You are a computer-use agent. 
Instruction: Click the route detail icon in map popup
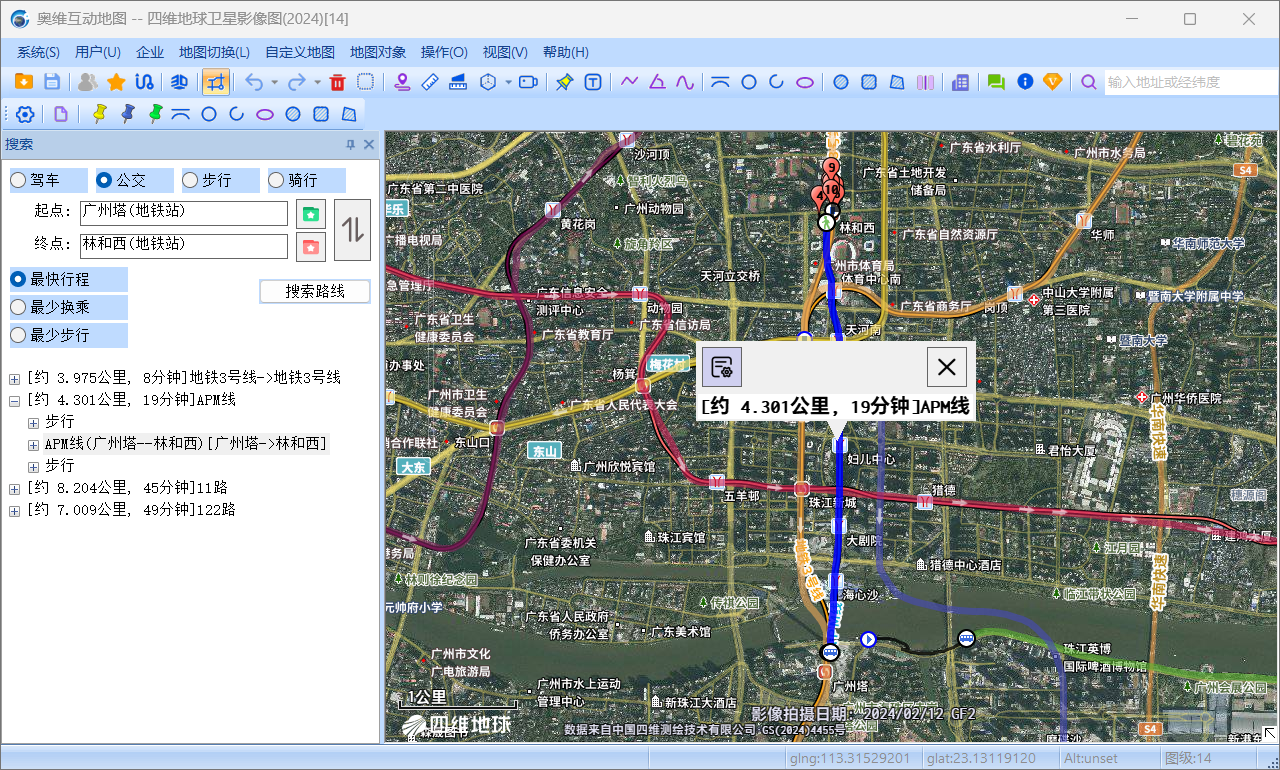tap(722, 367)
